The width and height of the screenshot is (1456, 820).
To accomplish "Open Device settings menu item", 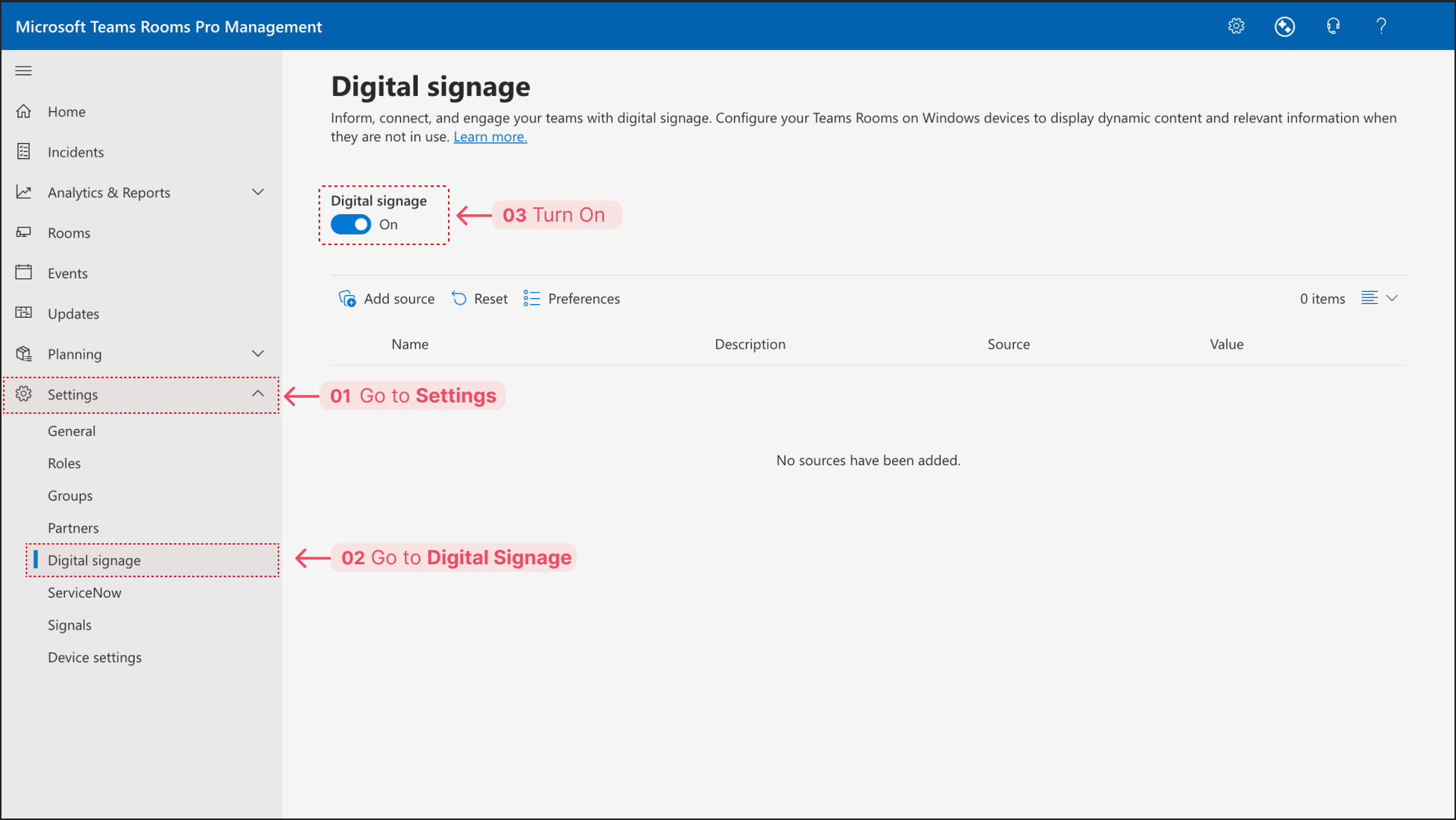I will tap(95, 657).
